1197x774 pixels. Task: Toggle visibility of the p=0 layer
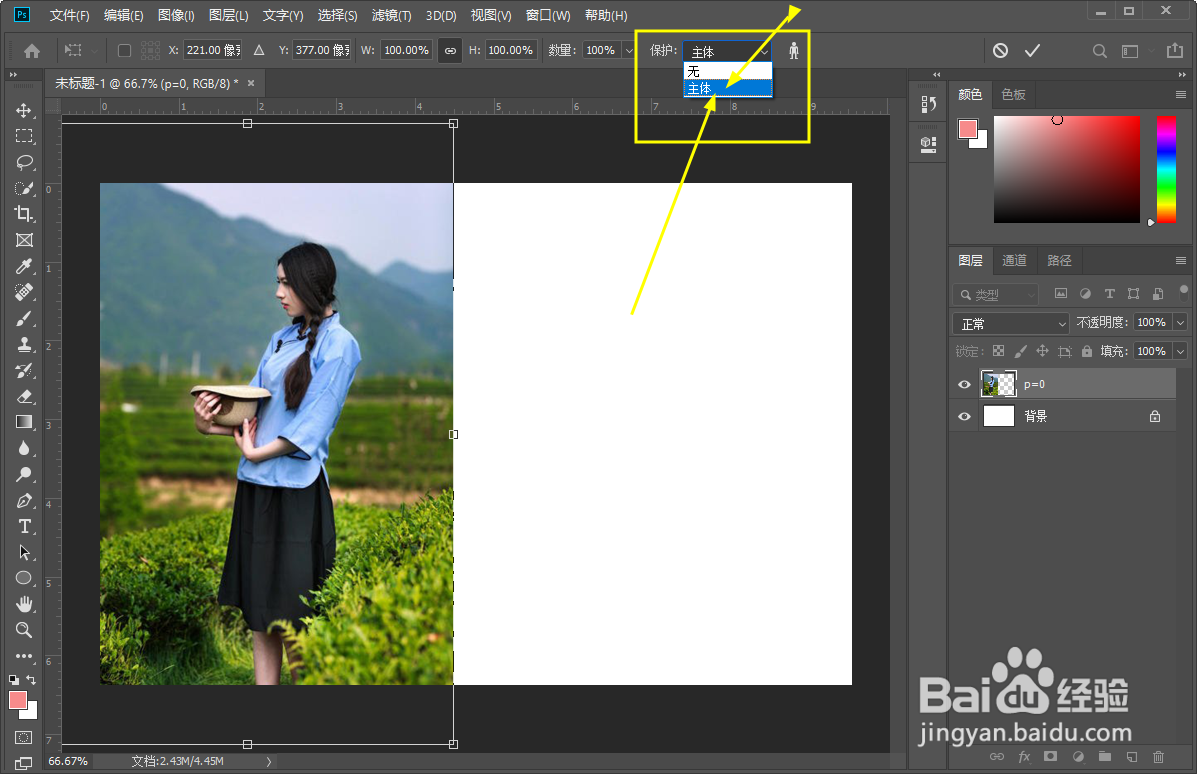(x=963, y=383)
